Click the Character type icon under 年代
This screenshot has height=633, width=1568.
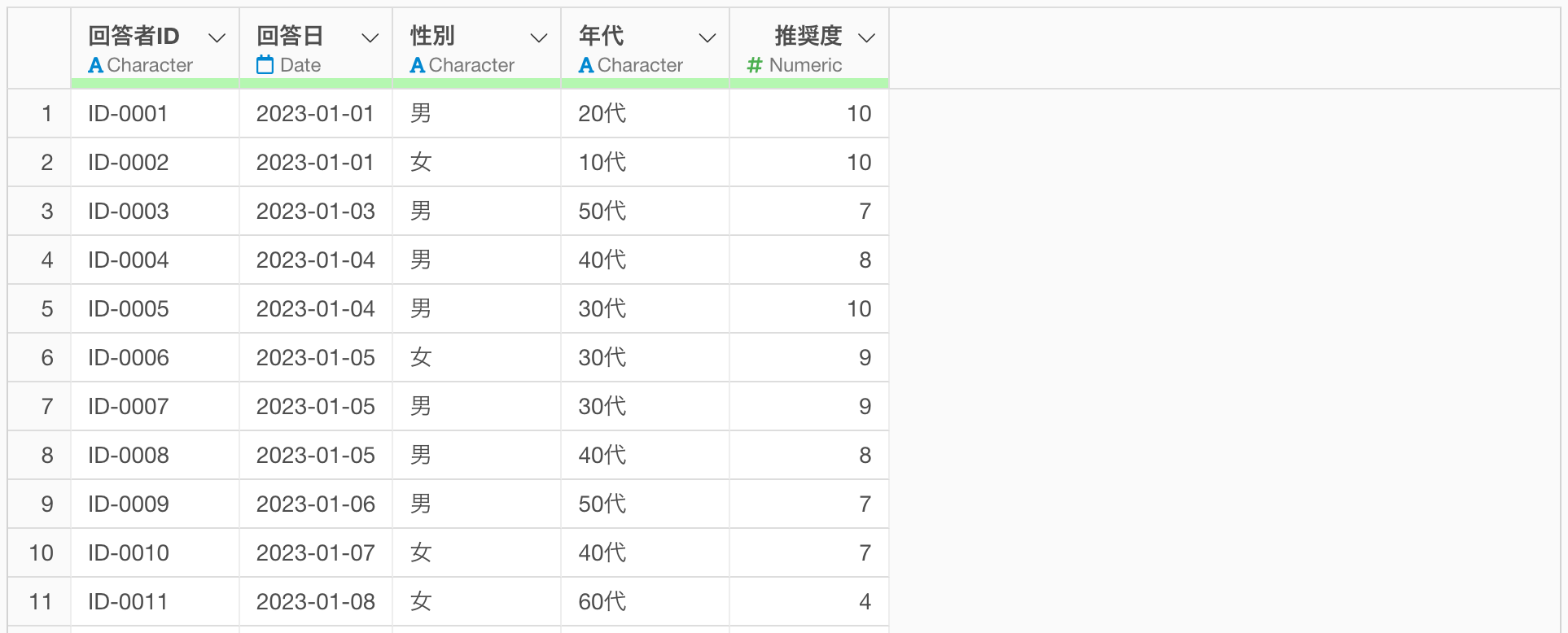pos(585,65)
